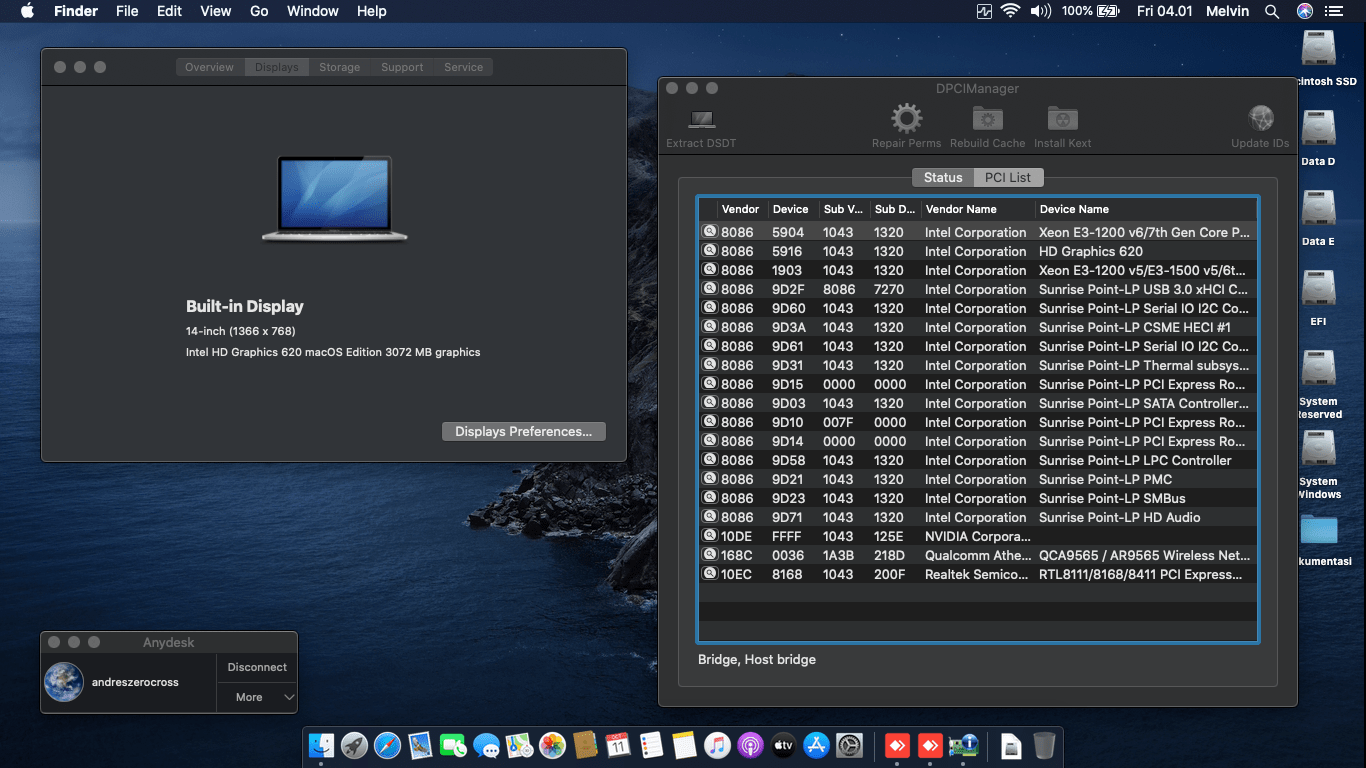
Task: Click the device ID 5904 cell
Action: [788, 232]
